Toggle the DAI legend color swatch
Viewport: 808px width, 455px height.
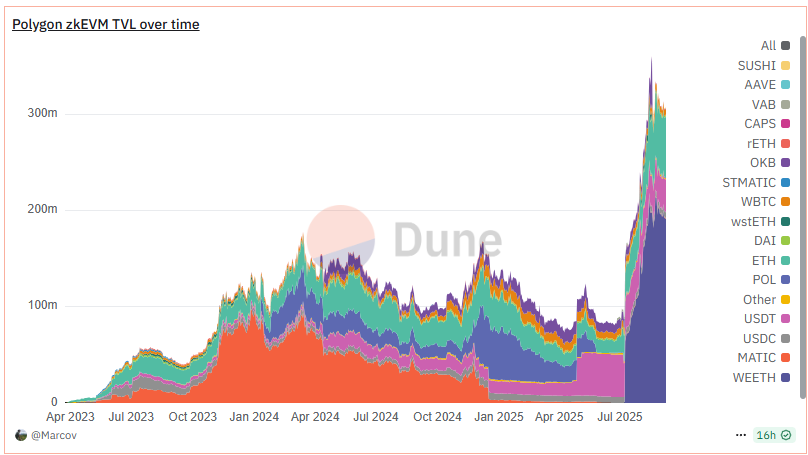(x=785, y=241)
